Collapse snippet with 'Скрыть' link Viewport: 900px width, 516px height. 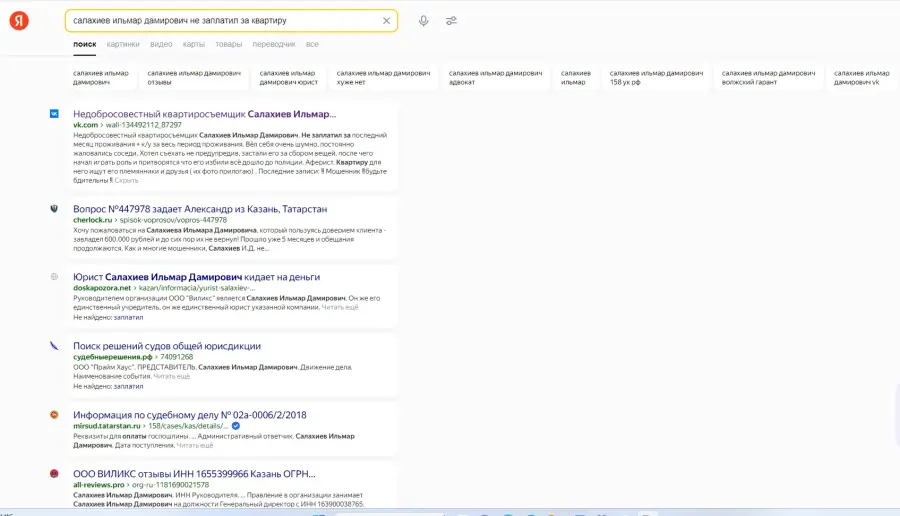point(126,180)
